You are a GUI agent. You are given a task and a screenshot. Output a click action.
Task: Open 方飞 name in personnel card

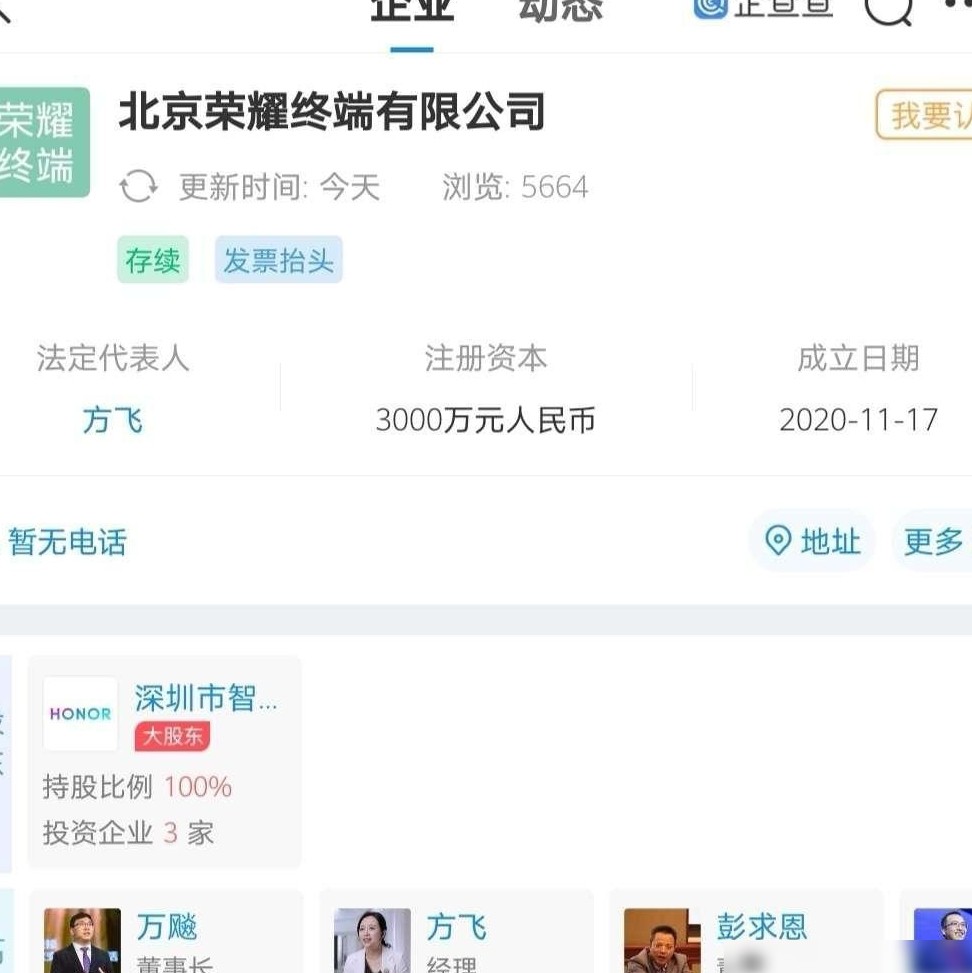(456, 927)
